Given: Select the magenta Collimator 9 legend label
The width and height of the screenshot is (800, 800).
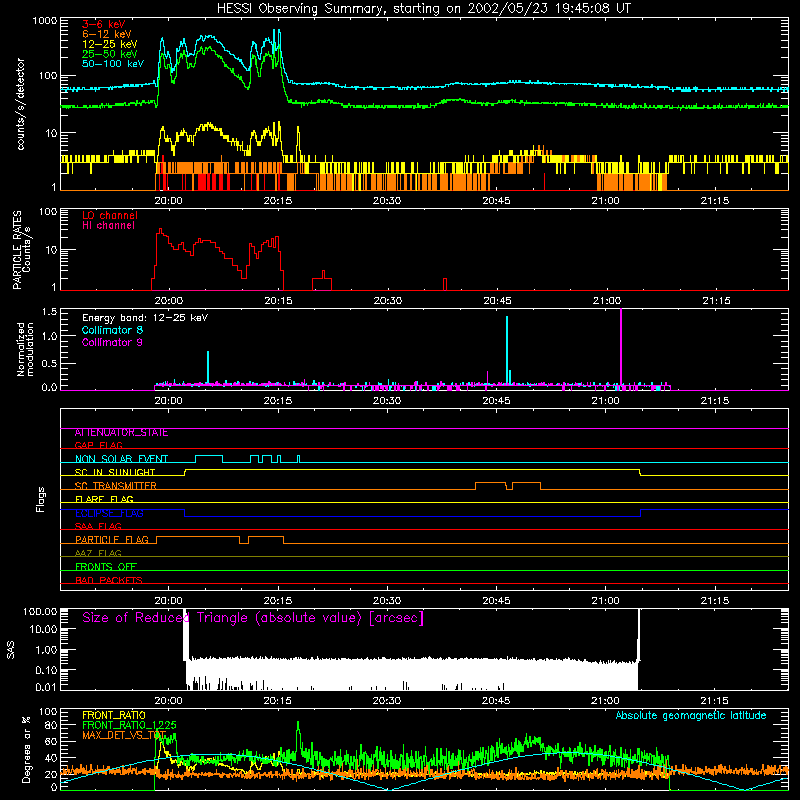Looking at the screenshot, I should [x=112, y=342].
